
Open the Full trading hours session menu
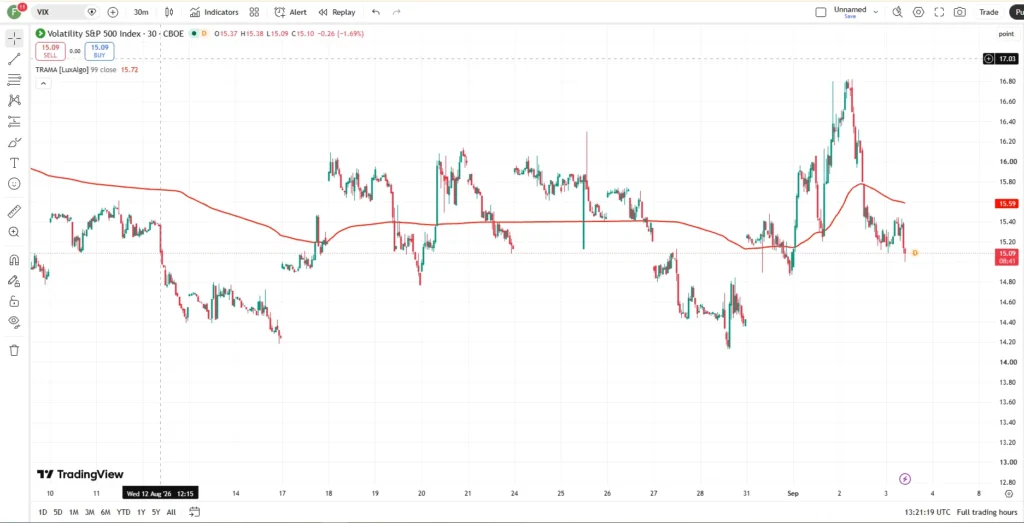(x=987, y=512)
